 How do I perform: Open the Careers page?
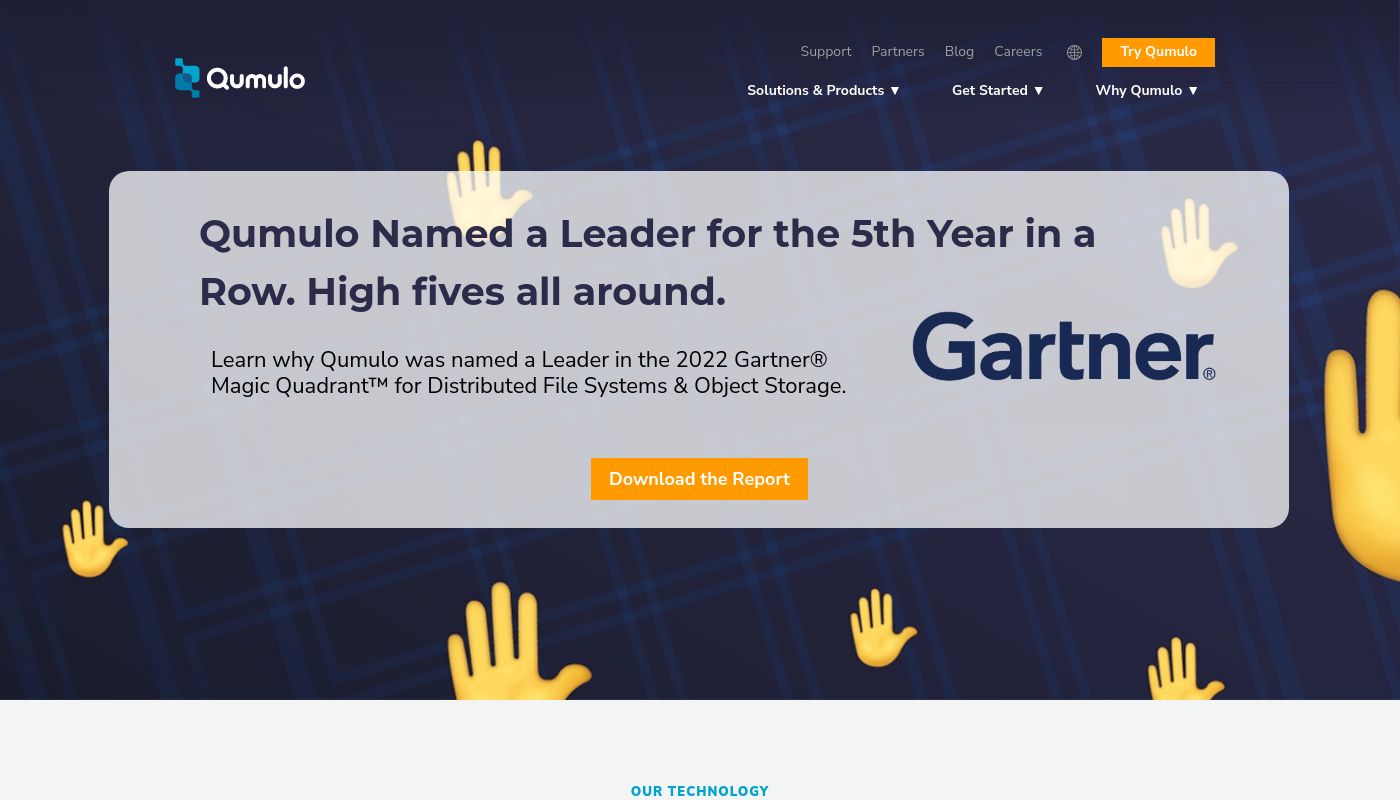(1018, 51)
